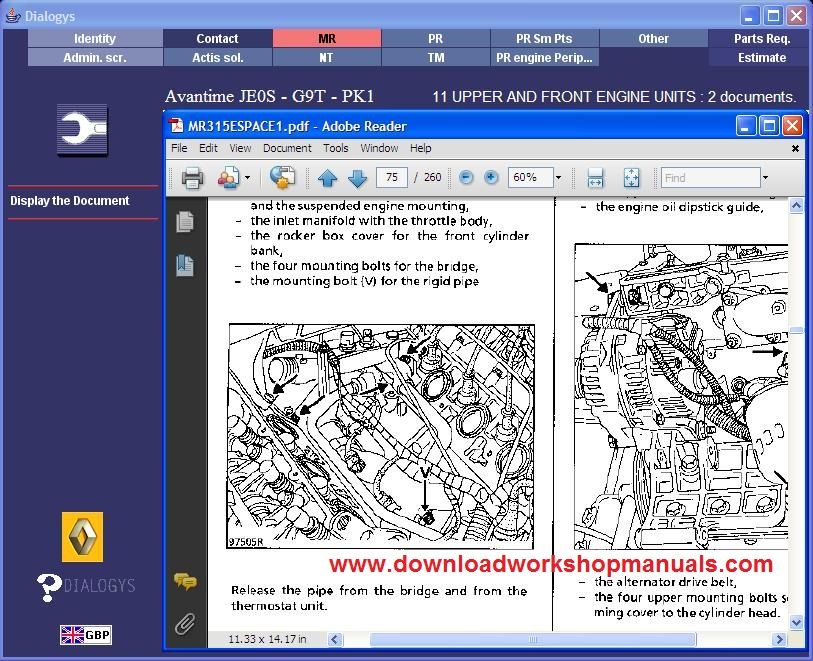Select the Other tab
This screenshot has height=661, width=813.
653,38
